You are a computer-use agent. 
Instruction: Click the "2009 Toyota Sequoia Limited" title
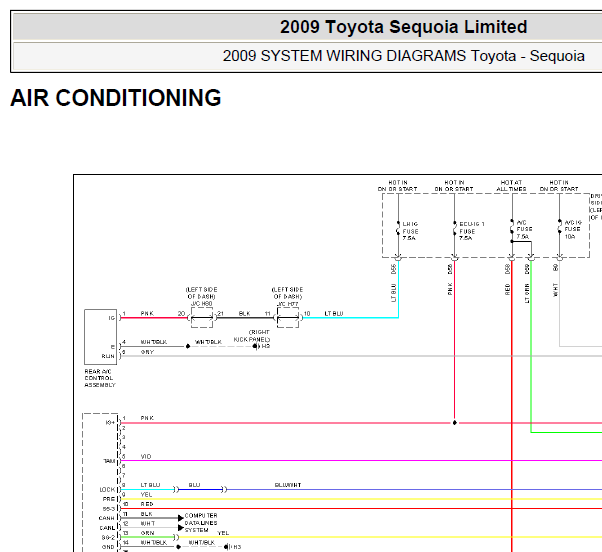tap(403, 27)
